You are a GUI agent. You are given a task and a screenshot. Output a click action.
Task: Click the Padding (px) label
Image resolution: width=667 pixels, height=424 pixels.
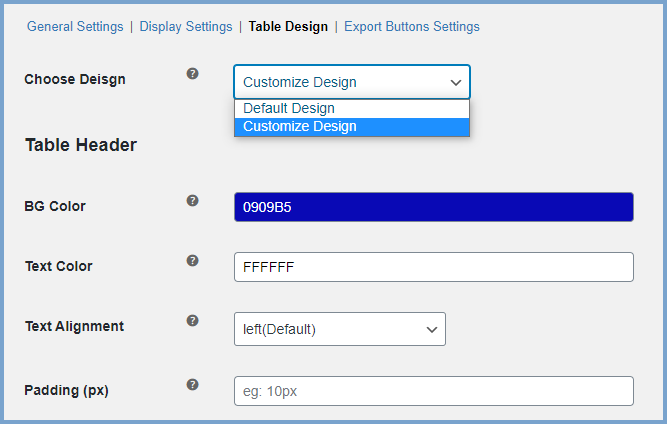(66, 390)
